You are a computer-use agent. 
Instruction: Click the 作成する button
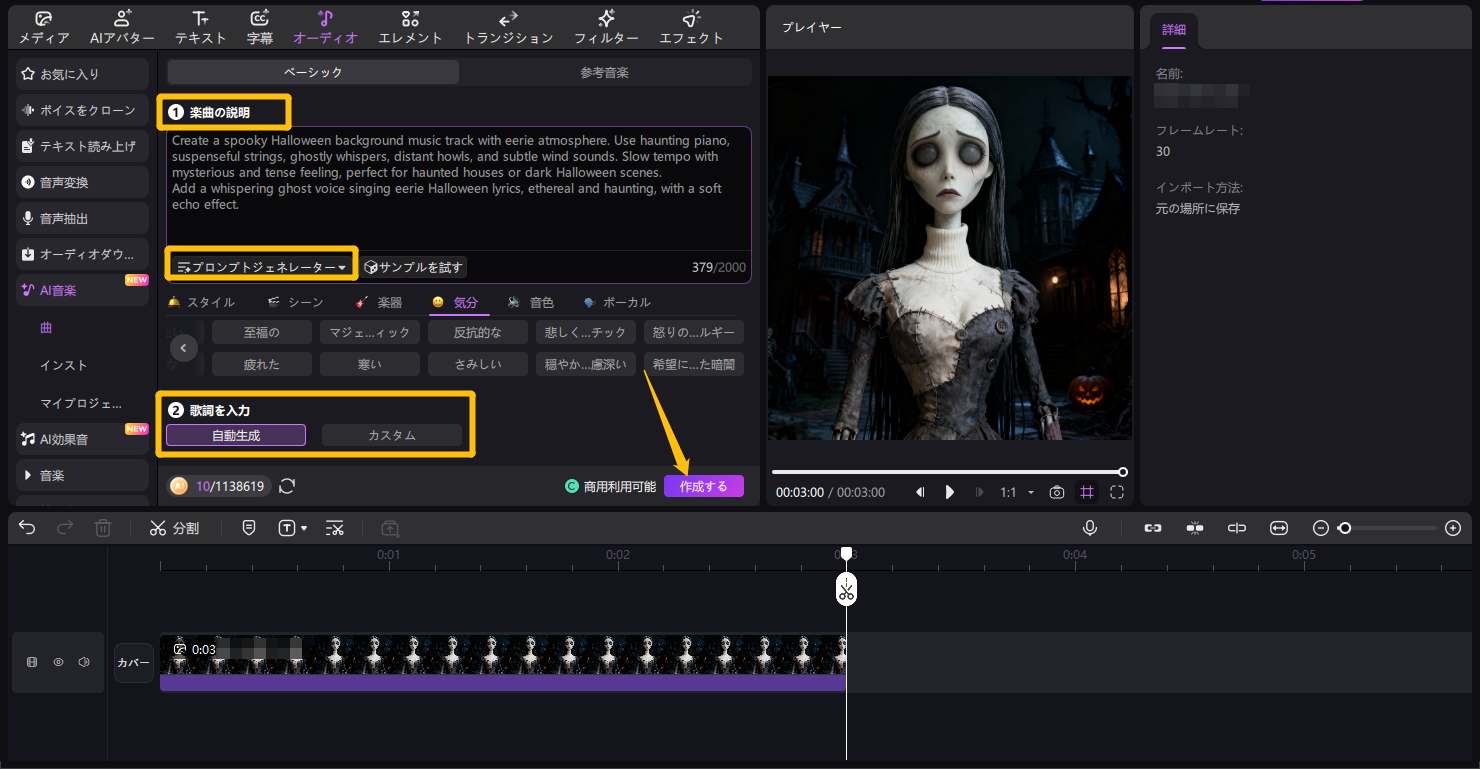703,486
